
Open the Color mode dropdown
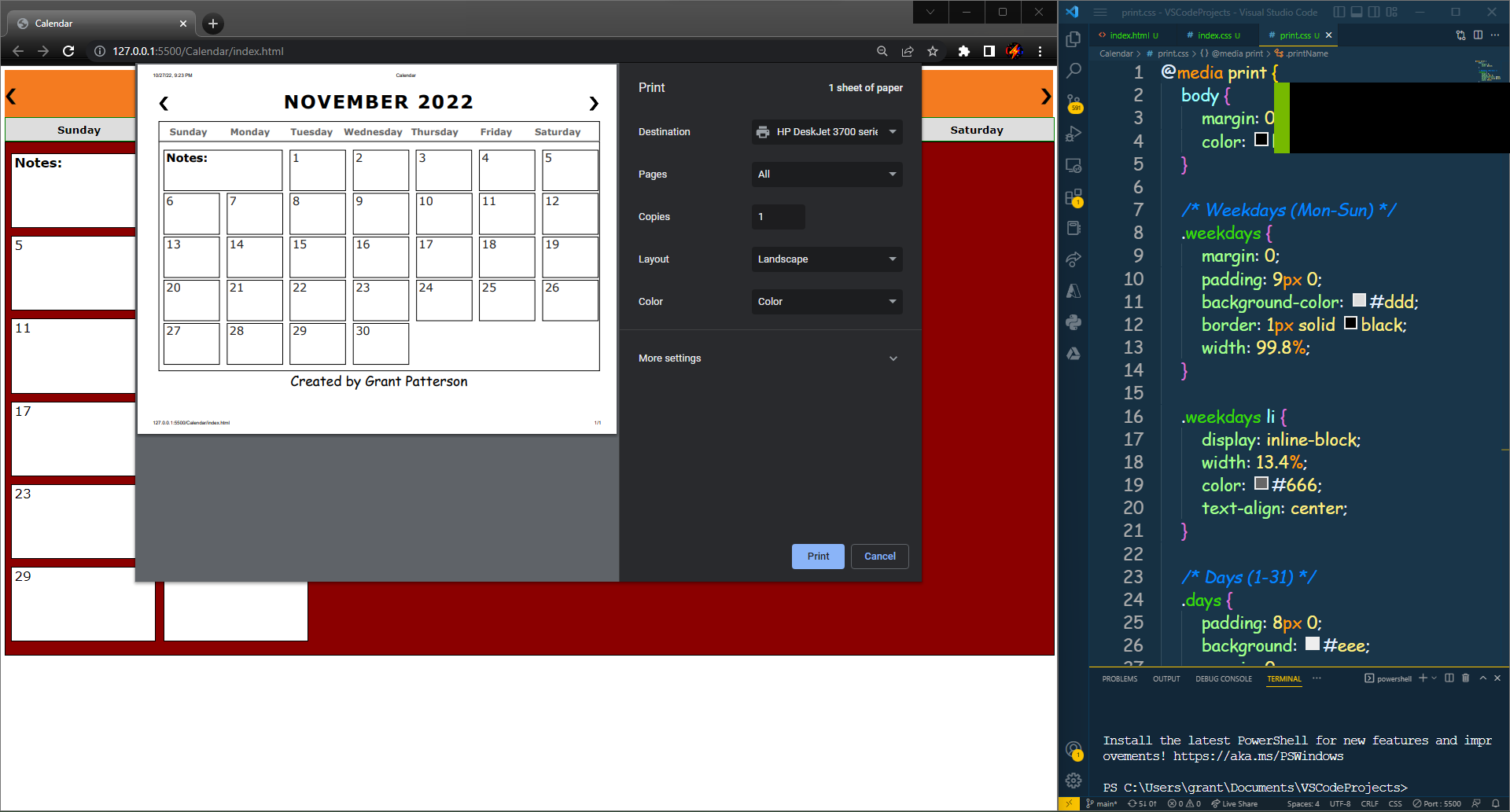[827, 302]
